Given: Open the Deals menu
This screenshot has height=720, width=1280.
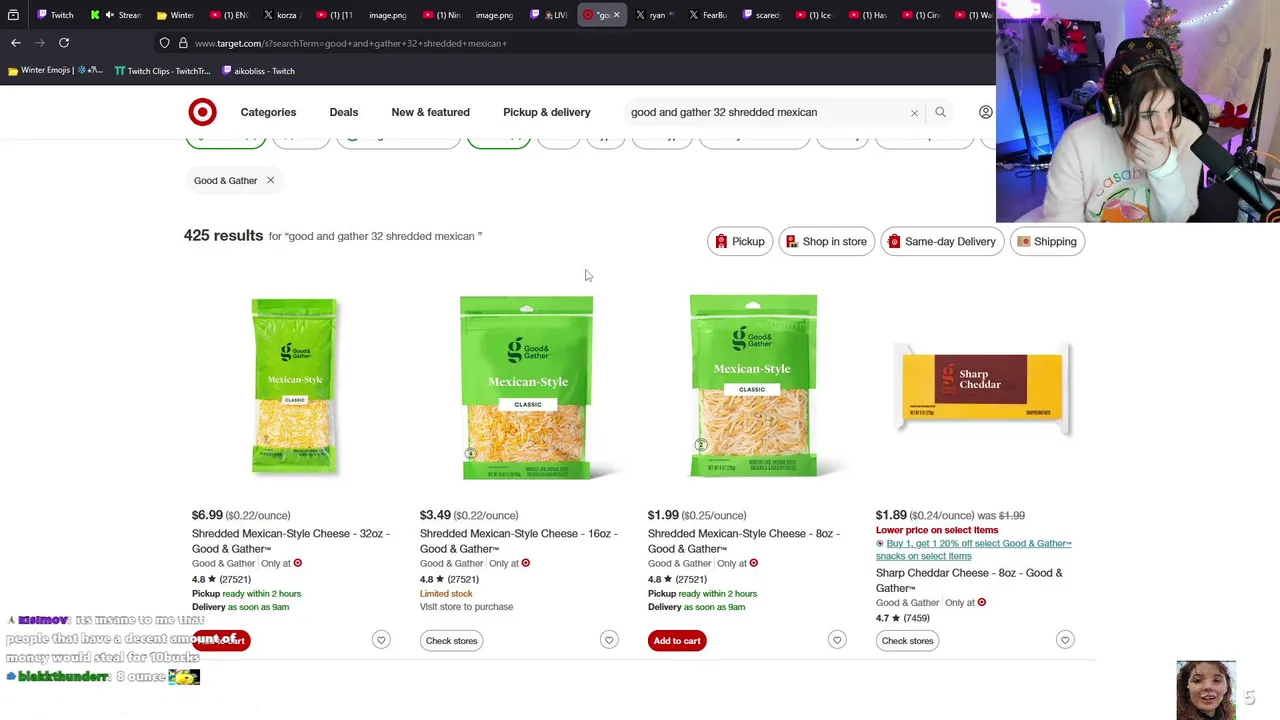Looking at the screenshot, I should [343, 112].
